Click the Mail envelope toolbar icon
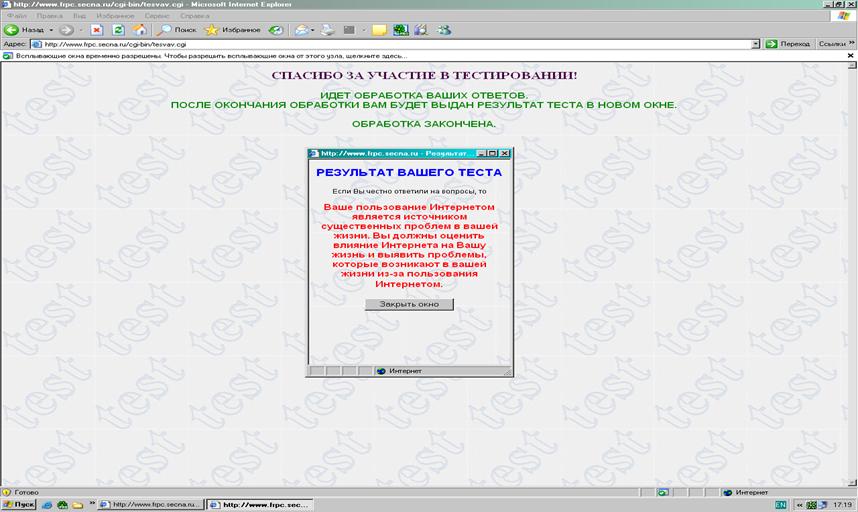This screenshot has width=858, height=512. [x=301, y=30]
